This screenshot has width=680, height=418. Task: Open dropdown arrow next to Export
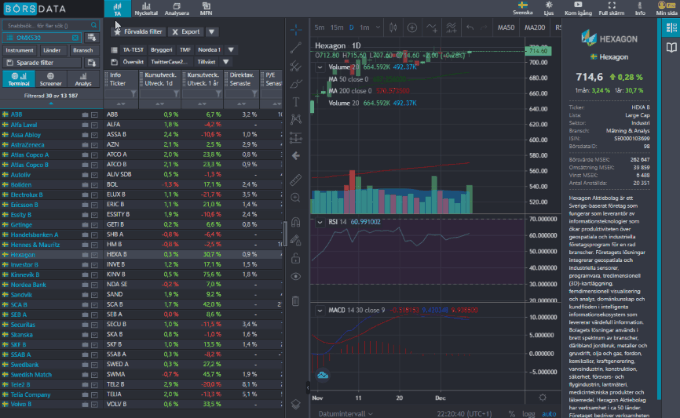(212, 32)
